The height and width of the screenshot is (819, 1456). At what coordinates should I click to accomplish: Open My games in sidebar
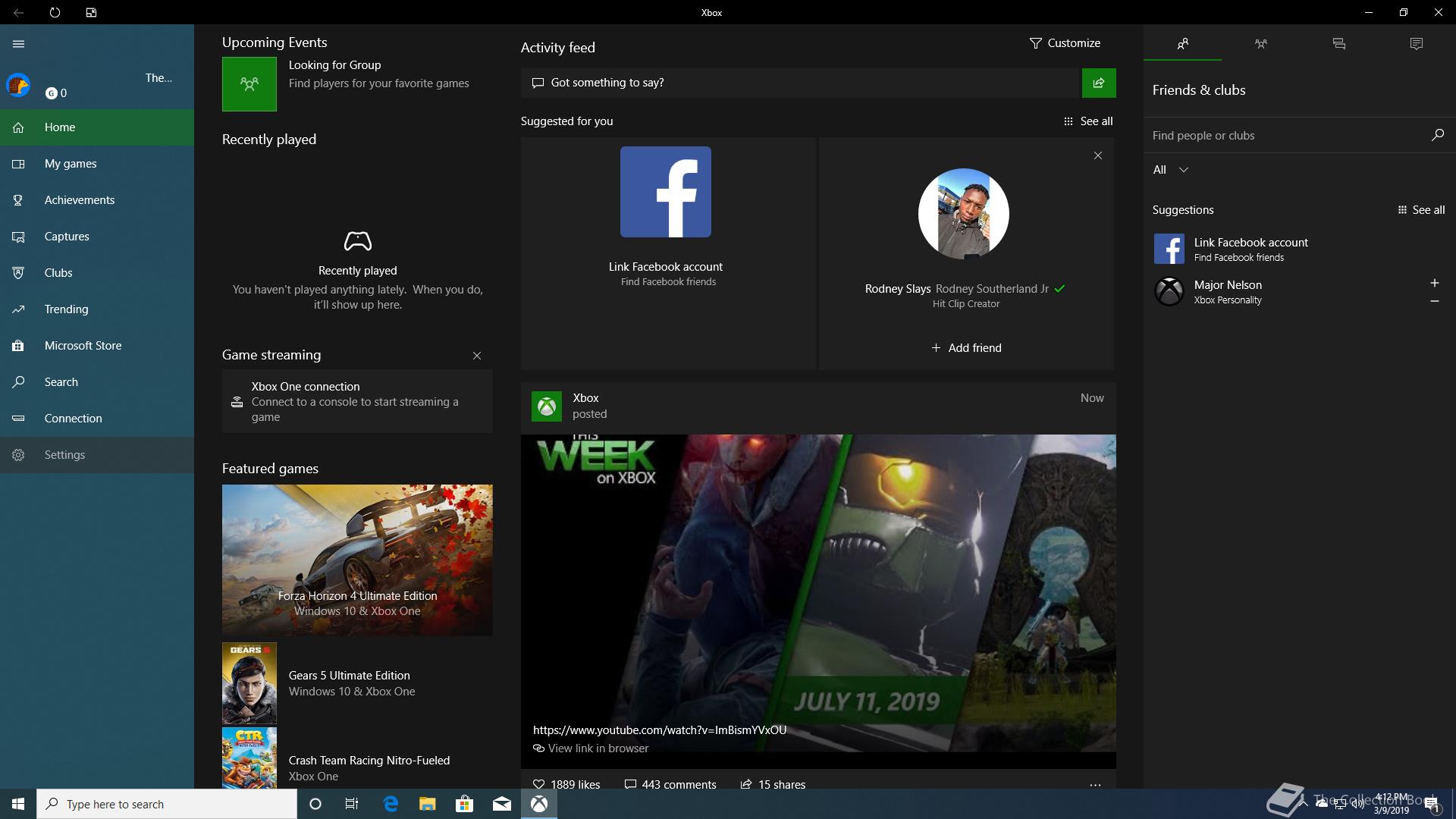97,164
